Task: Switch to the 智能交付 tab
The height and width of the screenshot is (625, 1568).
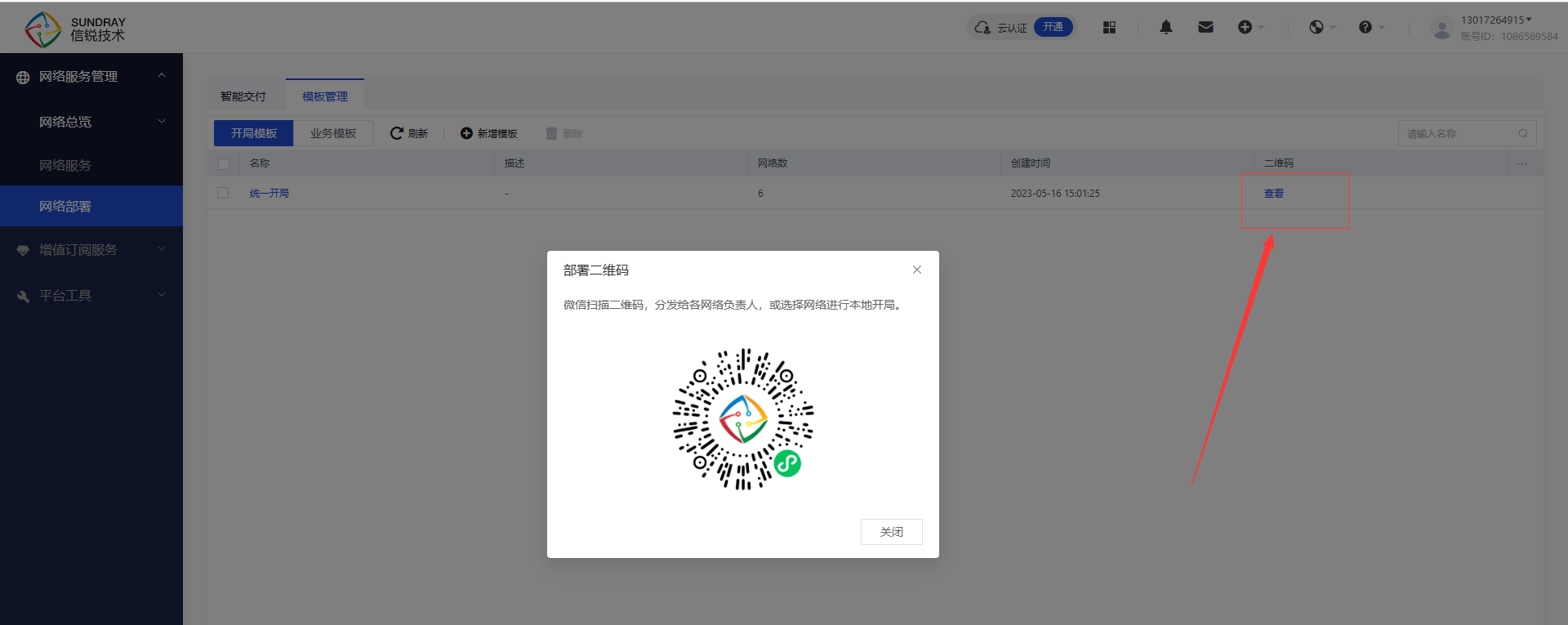Action: (x=243, y=96)
